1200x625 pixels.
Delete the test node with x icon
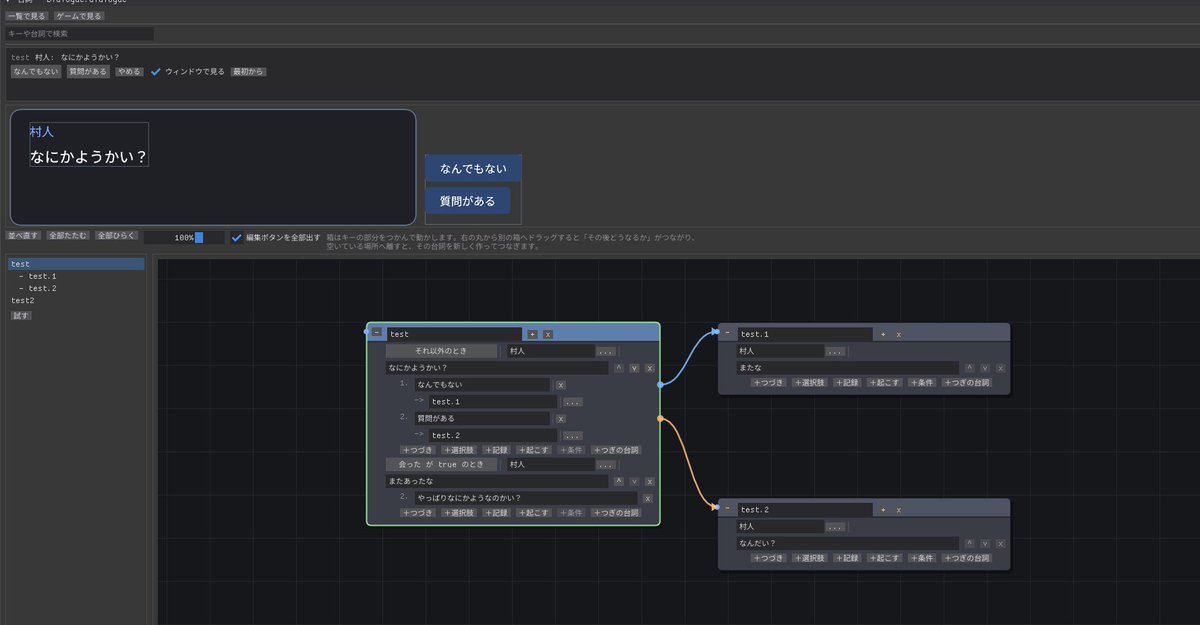(x=547, y=334)
